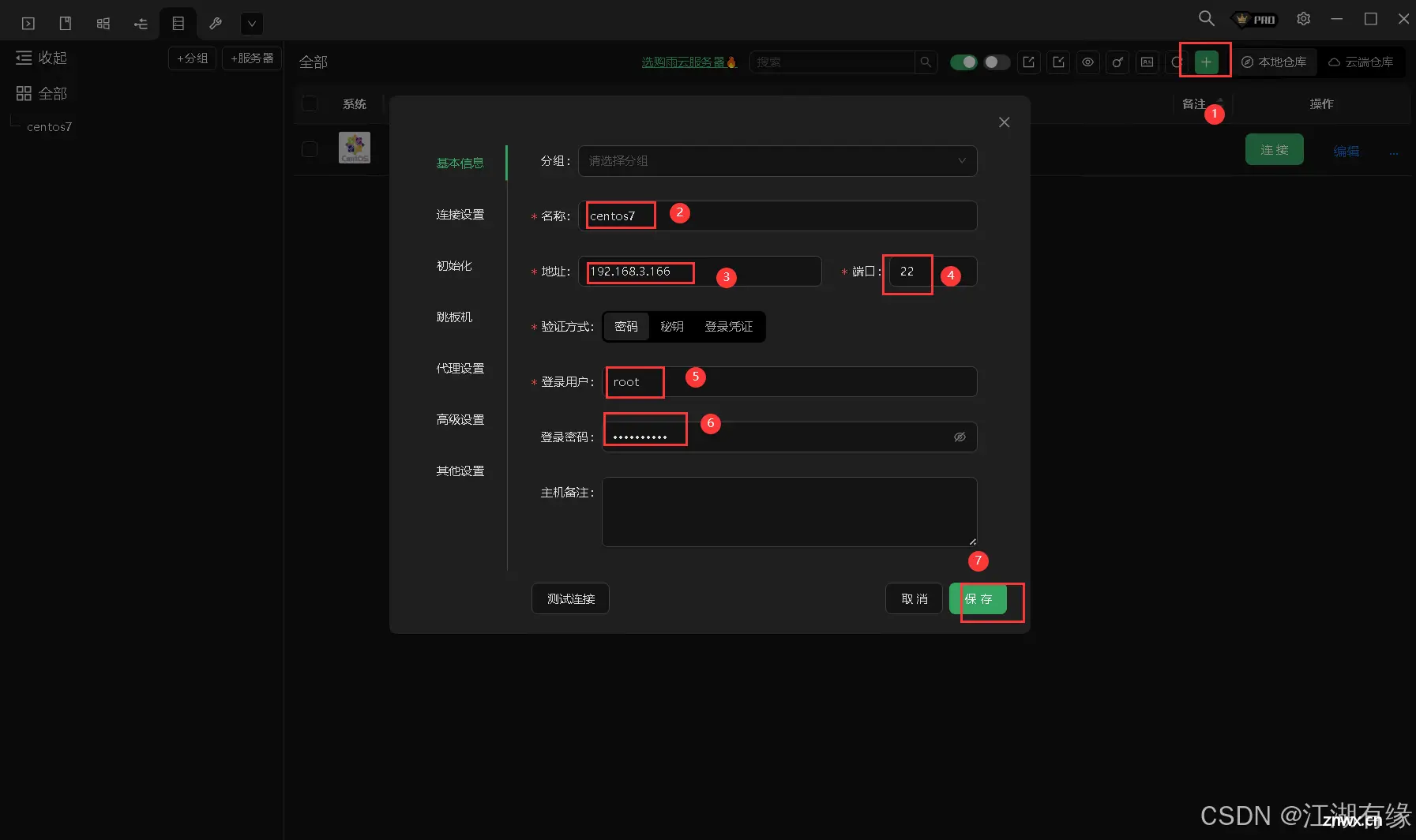This screenshot has height=840, width=1416.
Task: Select the 基本信息 tab in dialog
Action: (460, 163)
